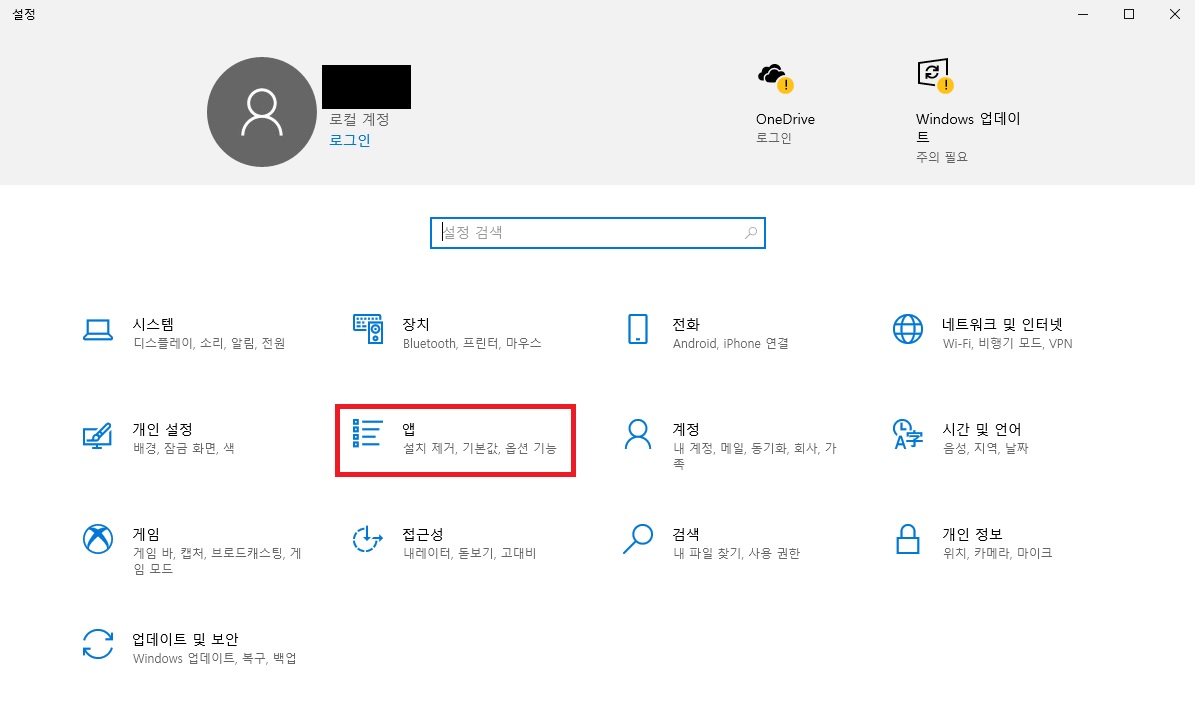Select the 앱 list icon

(x=367, y=433)
